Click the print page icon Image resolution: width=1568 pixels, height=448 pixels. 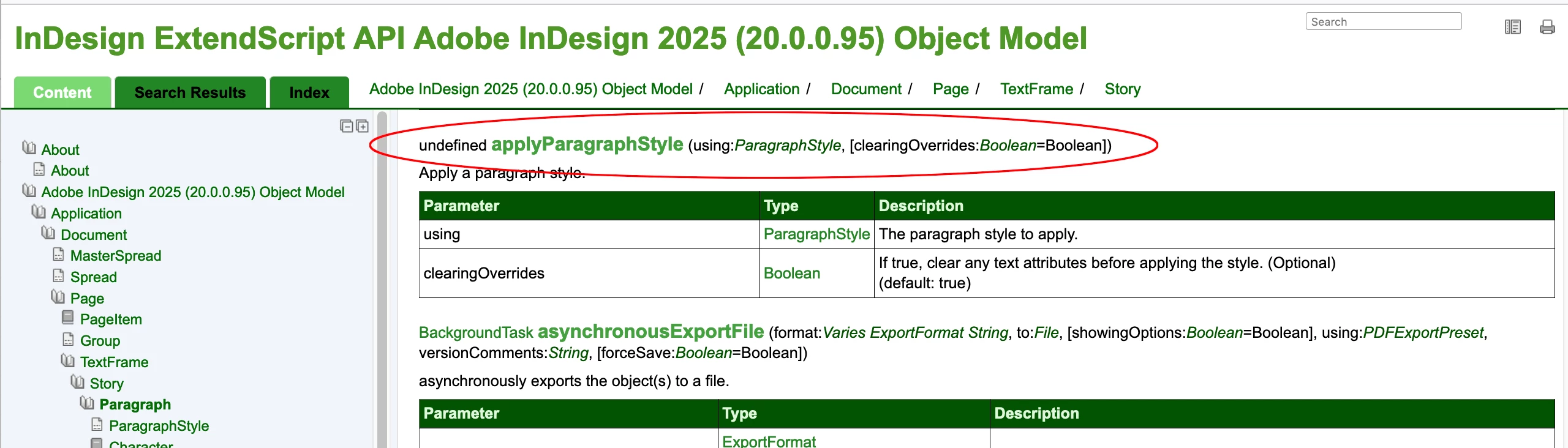[x=1547, y=27]
